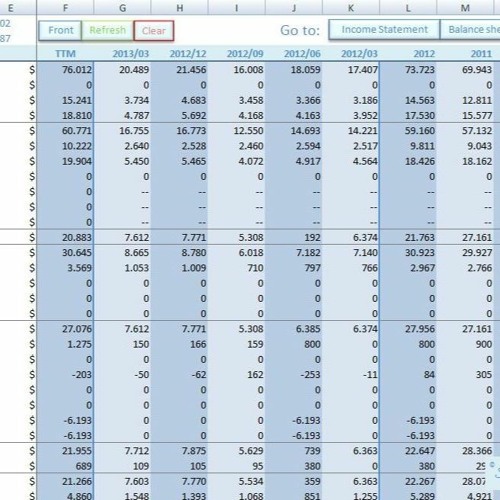Select the cell with value 60.771

65,131
